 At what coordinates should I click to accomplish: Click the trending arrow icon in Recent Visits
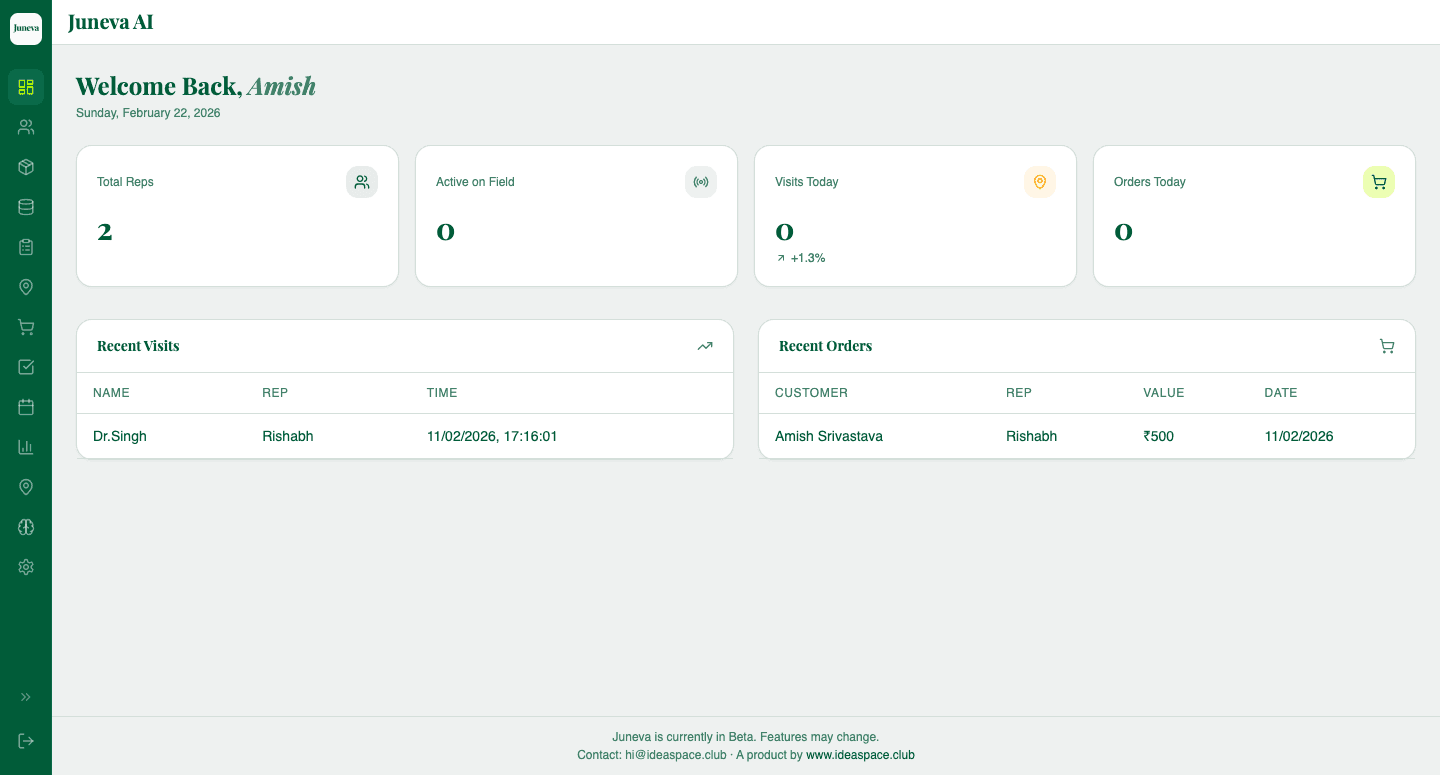tap(705, 346)
